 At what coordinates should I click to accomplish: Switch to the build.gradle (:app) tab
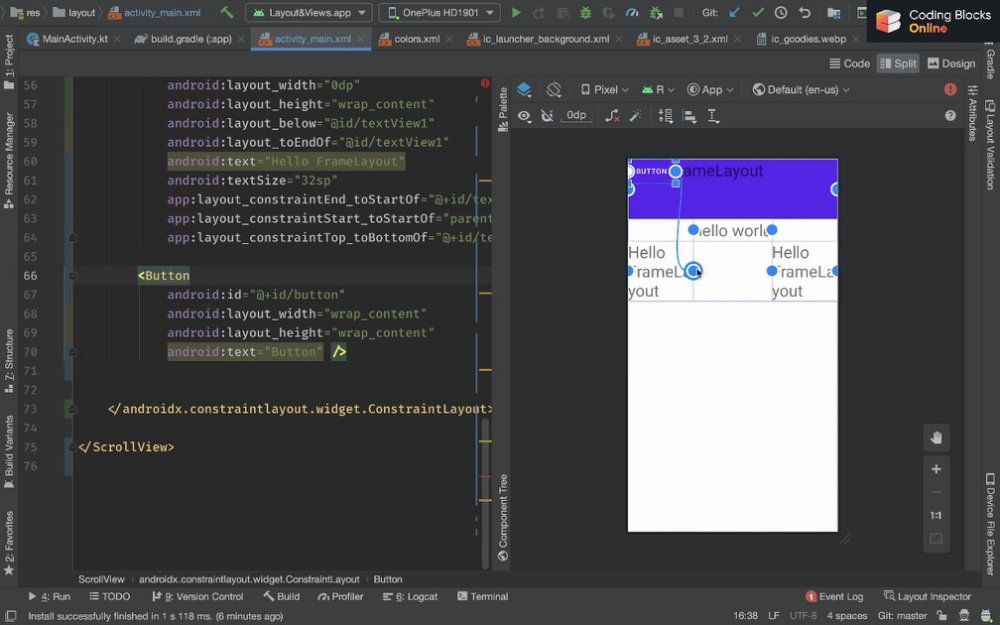tap(191, 39)
